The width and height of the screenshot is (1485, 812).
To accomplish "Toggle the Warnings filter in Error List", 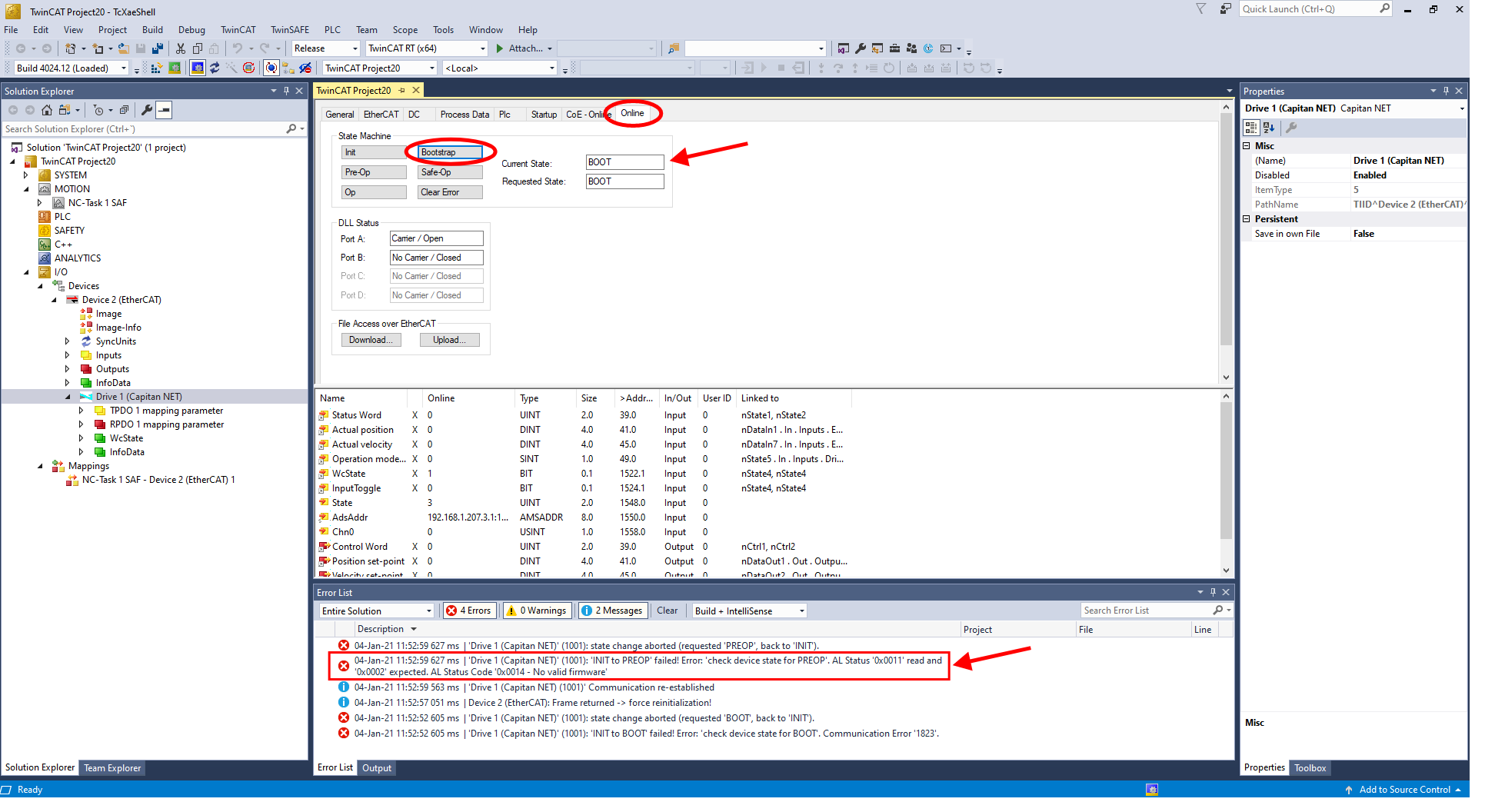I will tap(537, 611).
